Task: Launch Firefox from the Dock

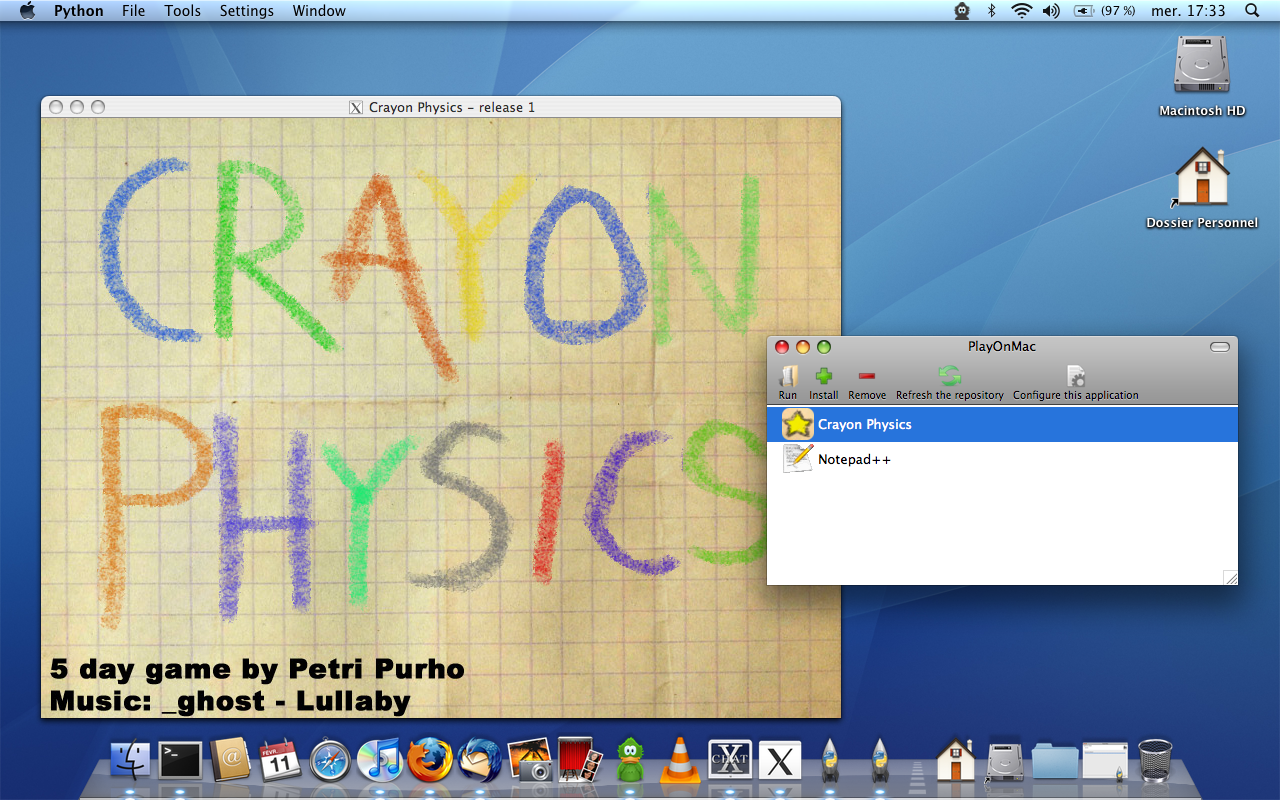Action: pyautogui.click(x=430, y=760)
